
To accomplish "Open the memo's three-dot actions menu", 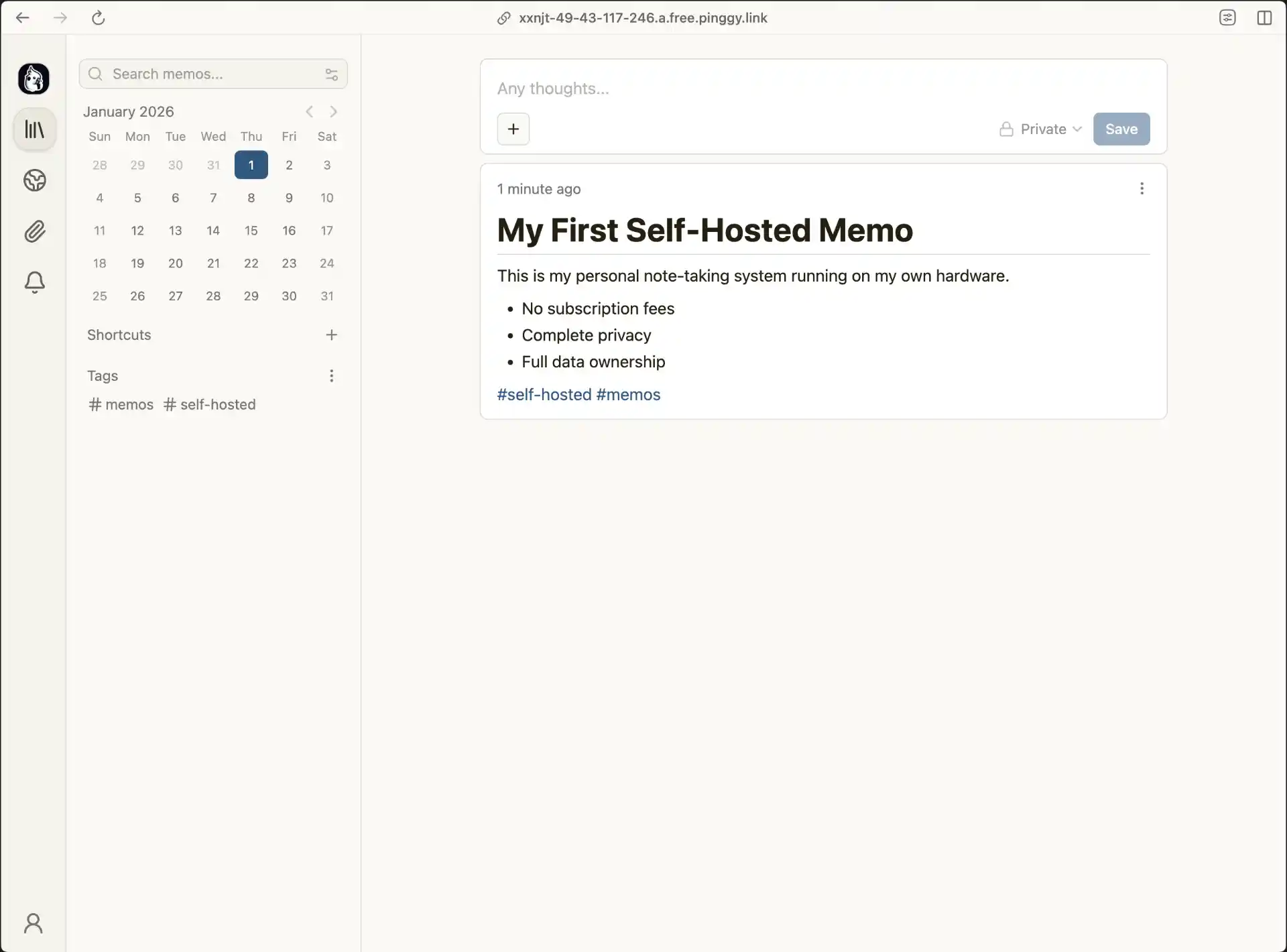I will 1142,188.
